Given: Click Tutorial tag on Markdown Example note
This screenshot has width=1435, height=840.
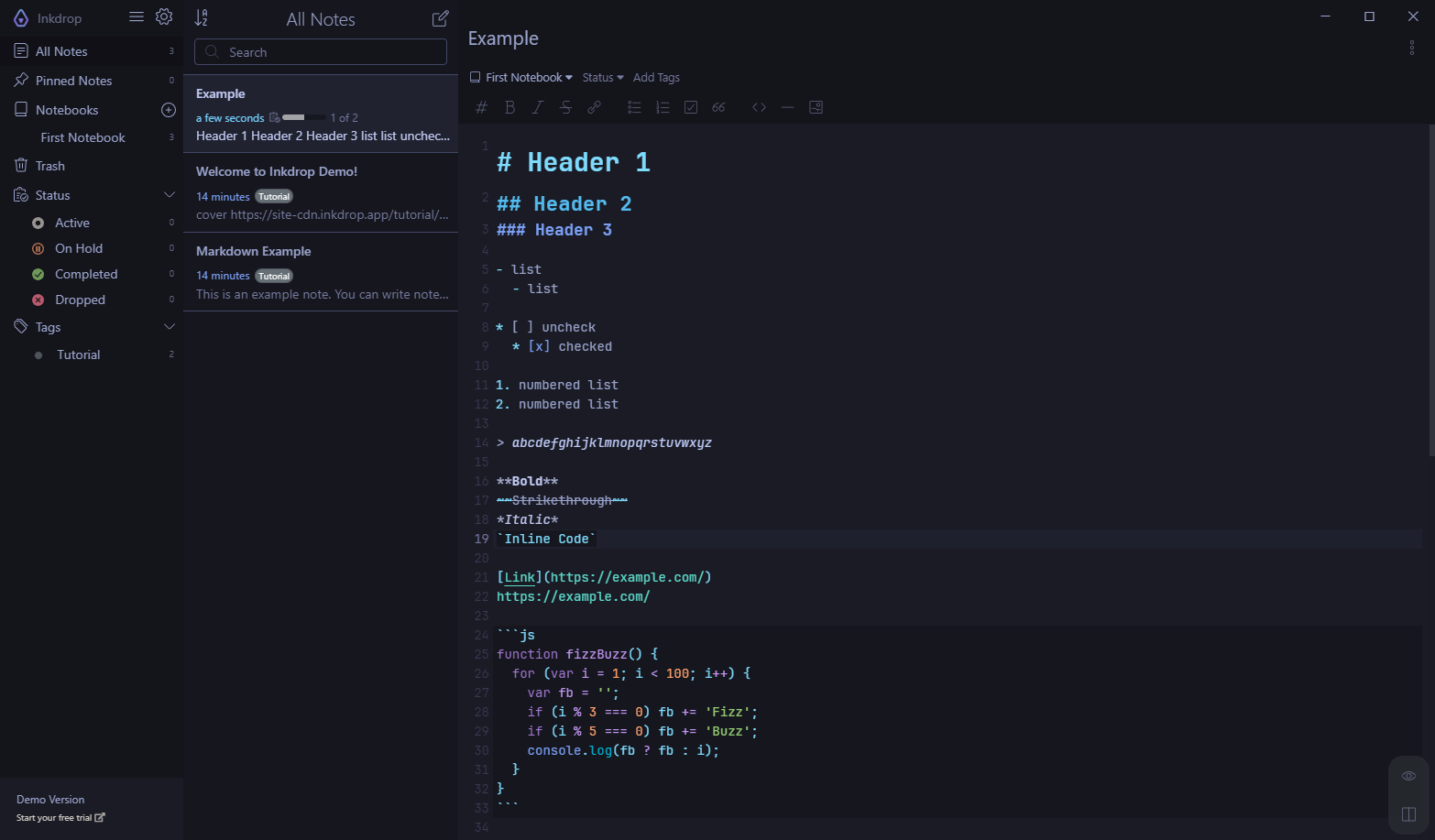Looking at the screenshot, I should (x=274, y=276).
